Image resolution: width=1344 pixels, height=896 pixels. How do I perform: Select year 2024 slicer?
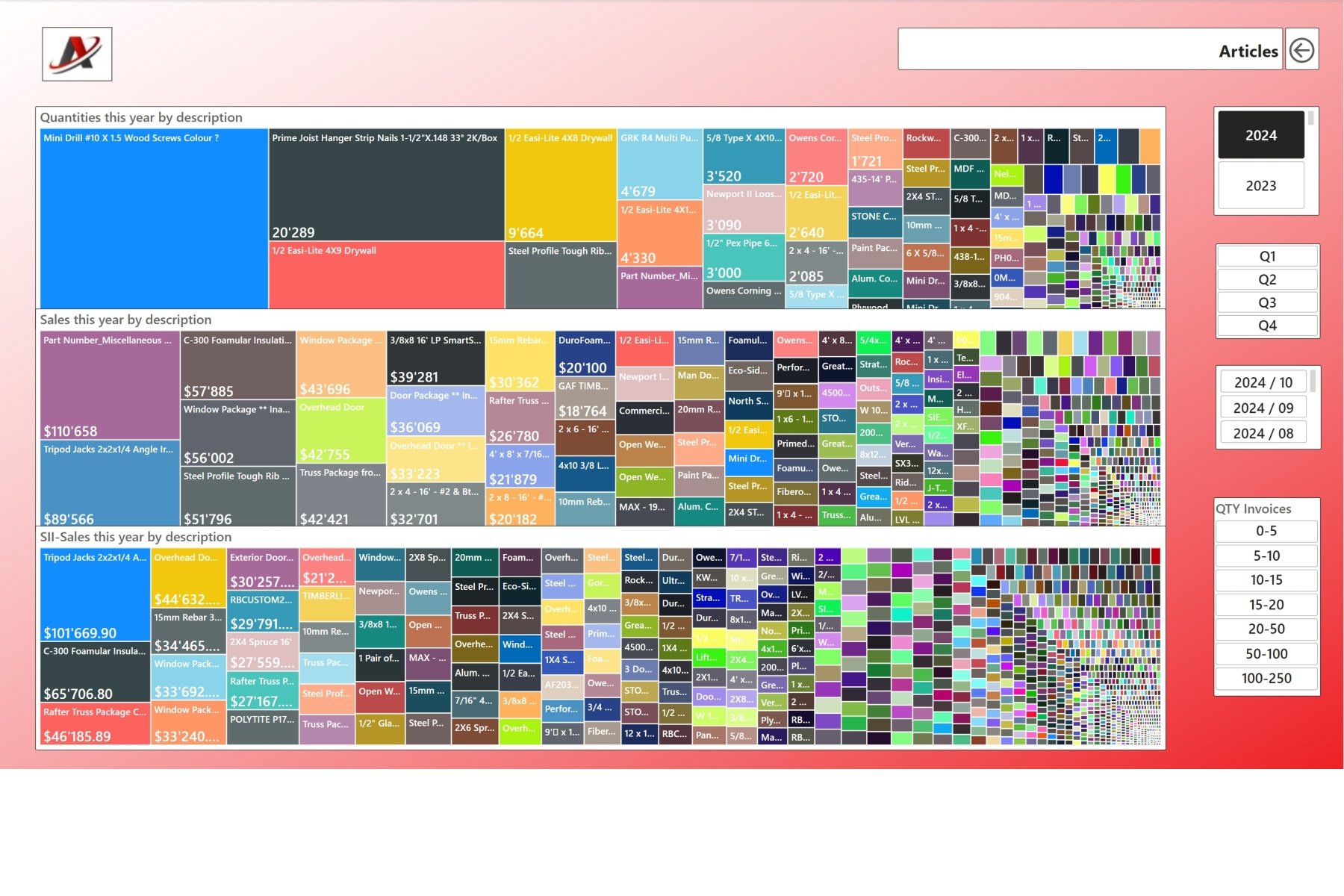pos(1261,135)
